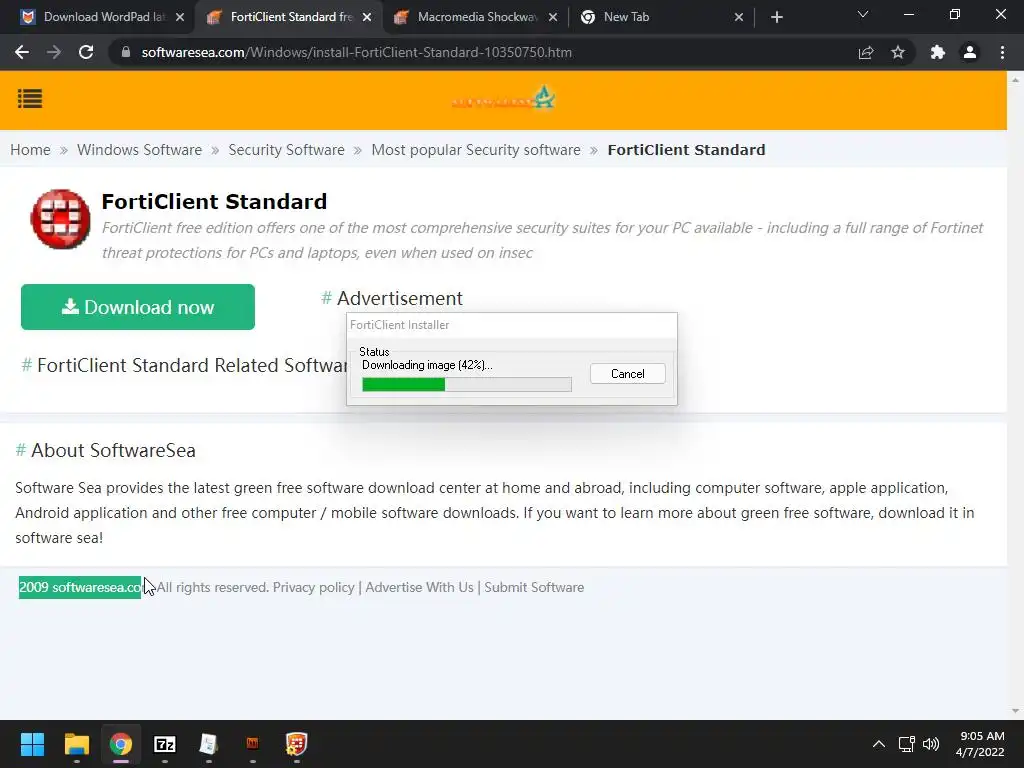The height and width of the screenshot is (768, 1024).
Task: Click the installer download progress bar
Action: [x=467, y=385]
